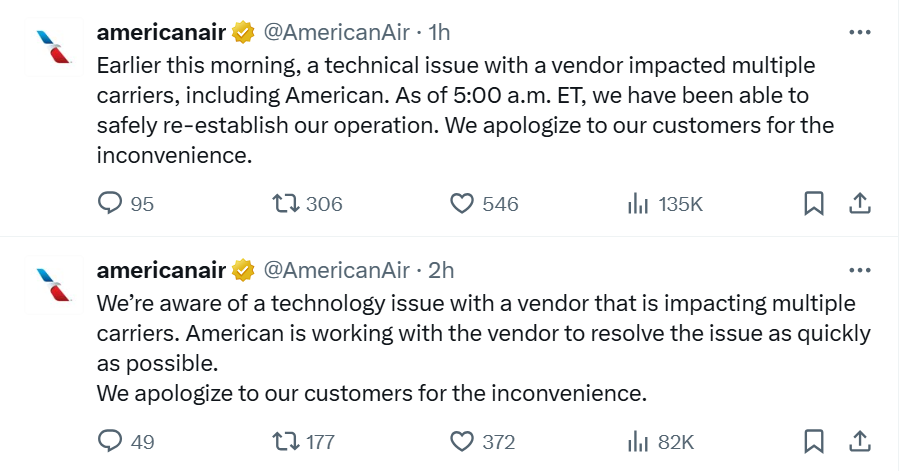Bookmark the 1h American Air tweet
This screenshot has height=471, width=901.
814,204
